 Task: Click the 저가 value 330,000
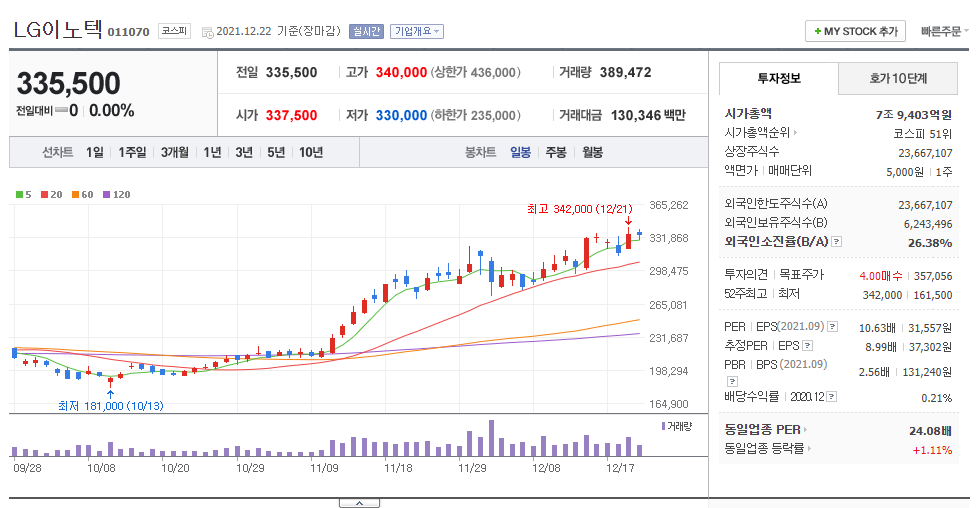click(401, 115)
